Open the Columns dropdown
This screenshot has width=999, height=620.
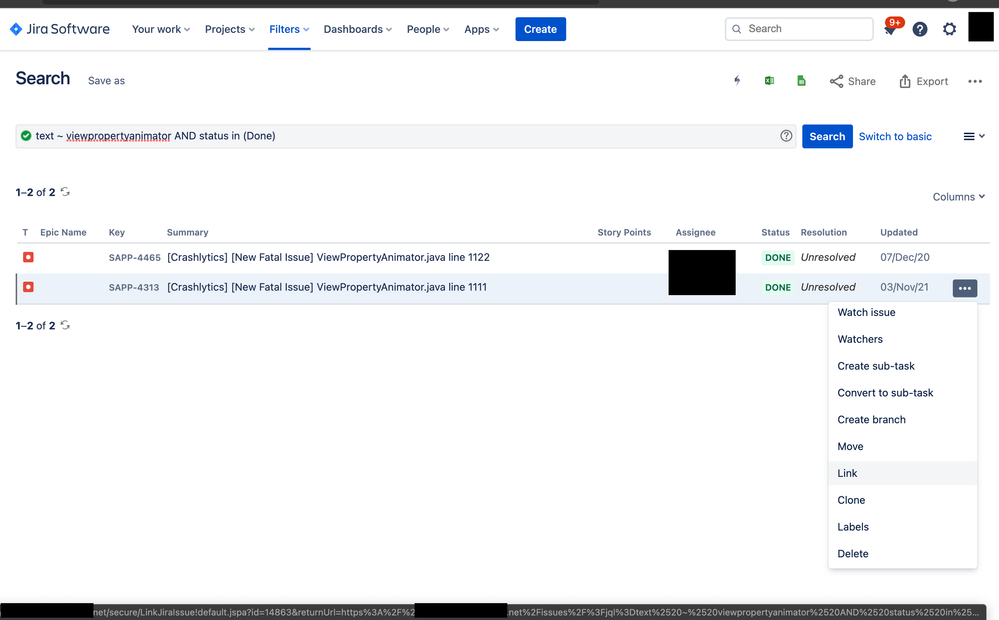959,197
